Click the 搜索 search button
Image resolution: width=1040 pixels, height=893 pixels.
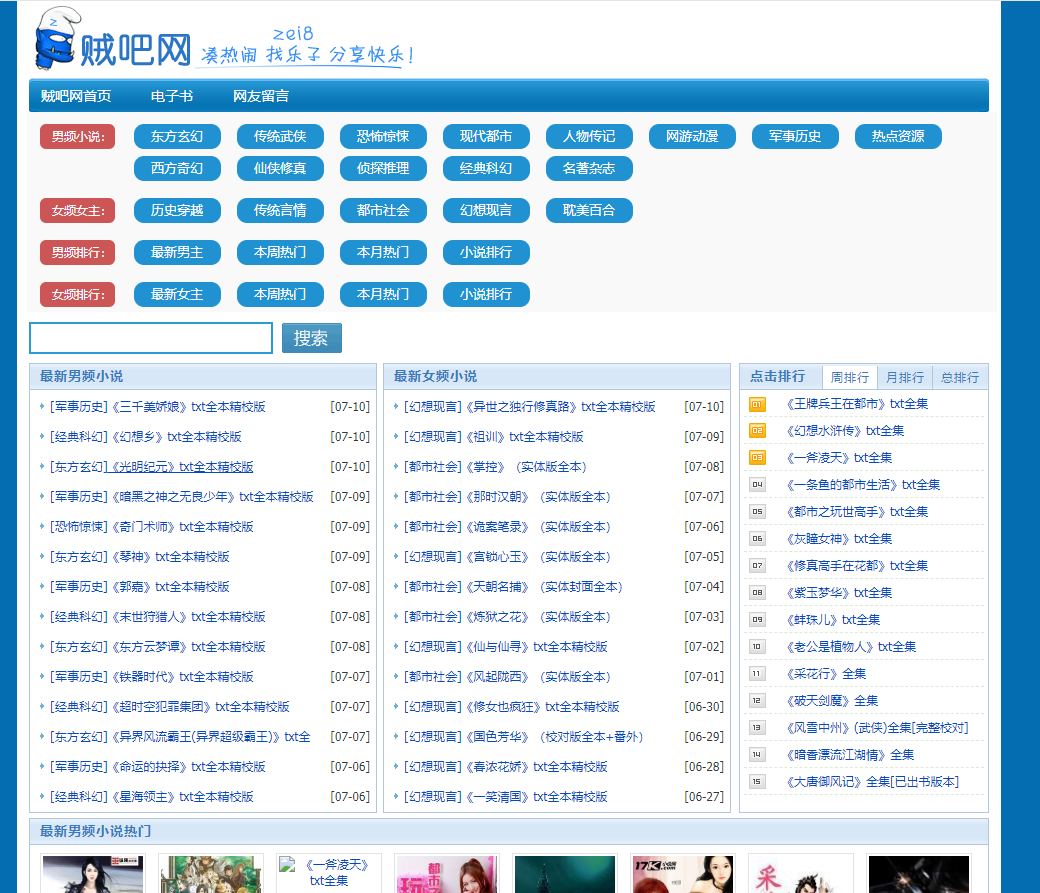(312, 338)
